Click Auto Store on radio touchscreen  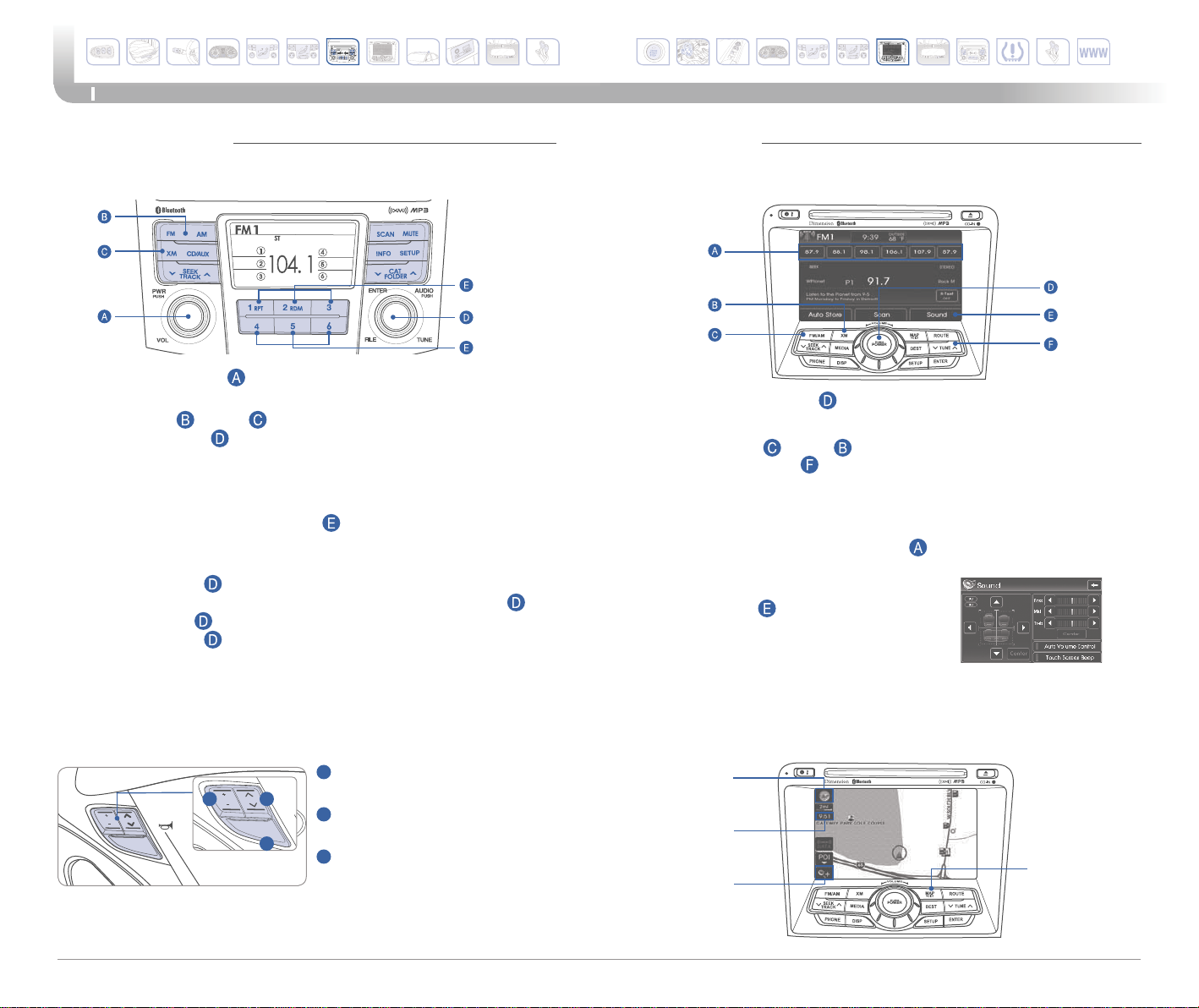[x=825, y=315]
